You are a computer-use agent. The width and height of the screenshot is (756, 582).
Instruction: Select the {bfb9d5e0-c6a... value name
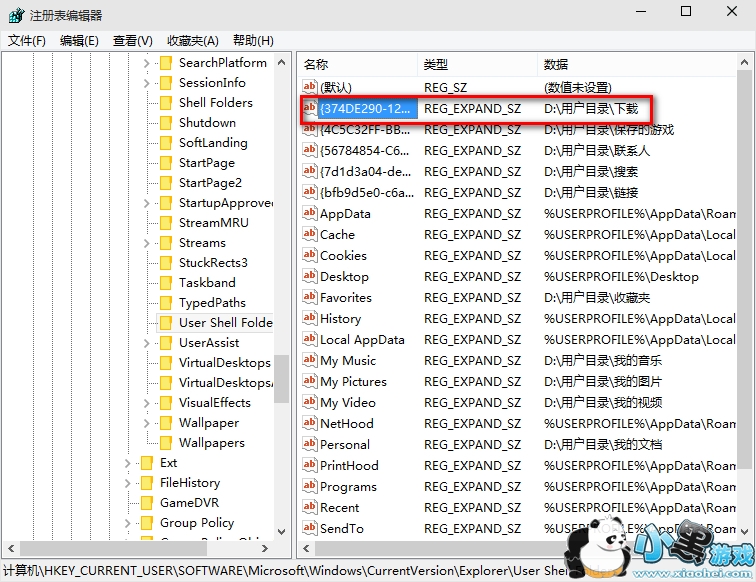coord(367,193)
